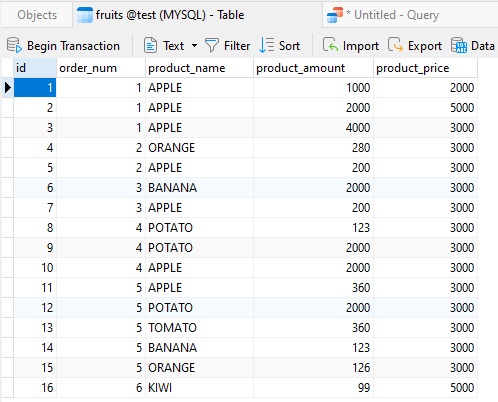Image resolution: width=498 pixels, height=402 pixels.
Task: Select the product_name column header
Action: (199, 68)
